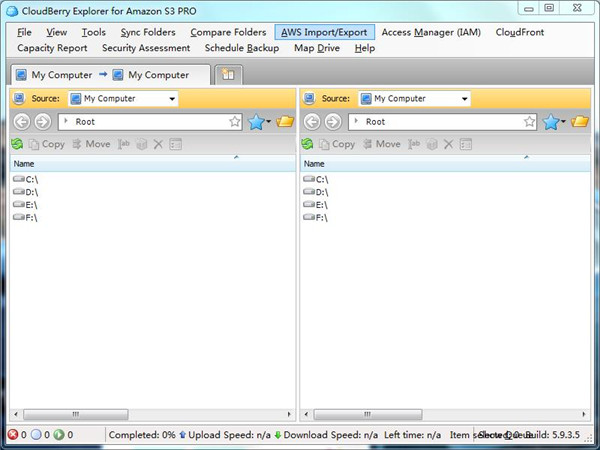Open Access Manager (IAM)
This screenshot has width=600, height=450.
pos(431,33)
